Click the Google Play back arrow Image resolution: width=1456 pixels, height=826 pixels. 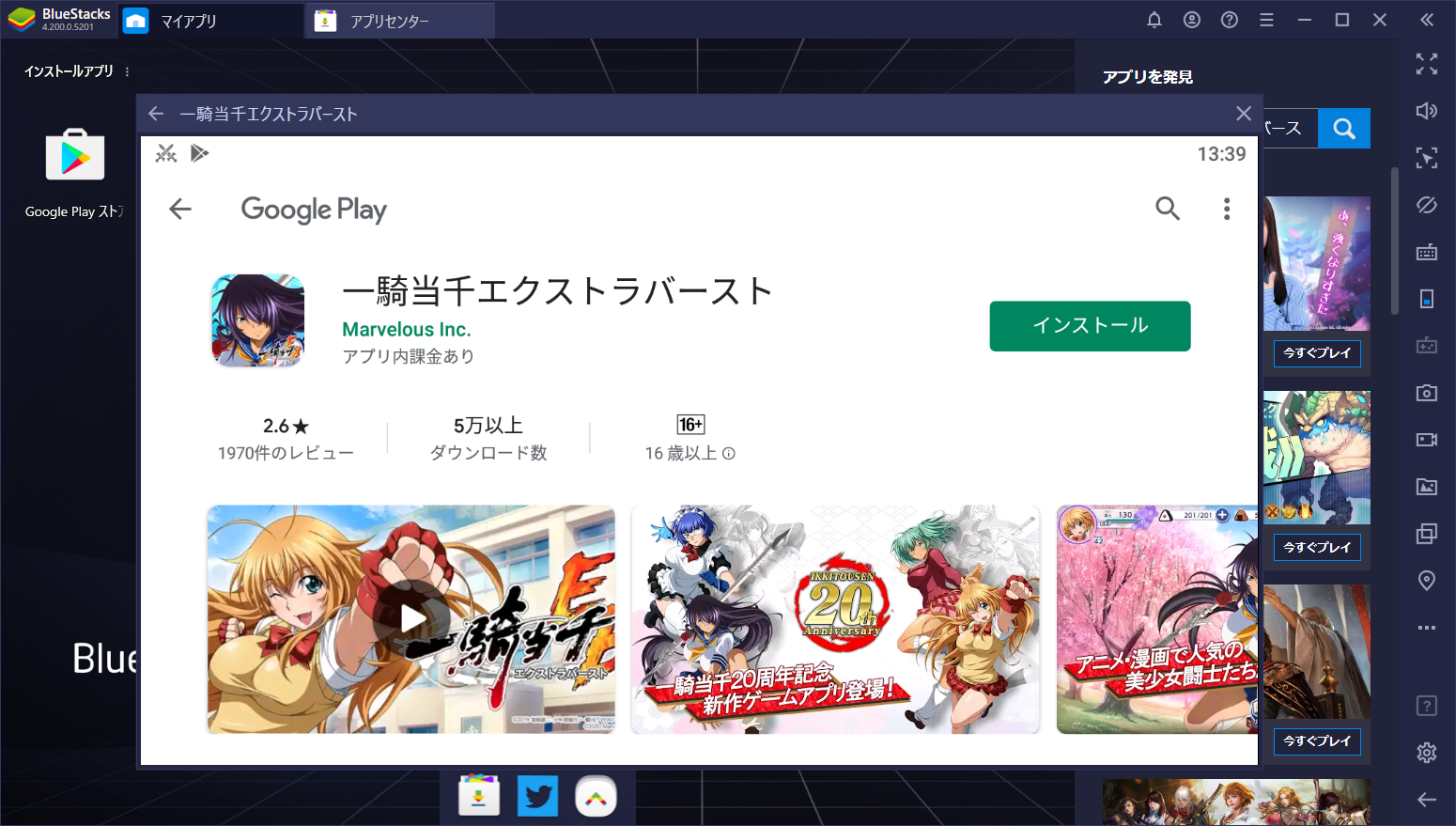(x=180, y=209)
